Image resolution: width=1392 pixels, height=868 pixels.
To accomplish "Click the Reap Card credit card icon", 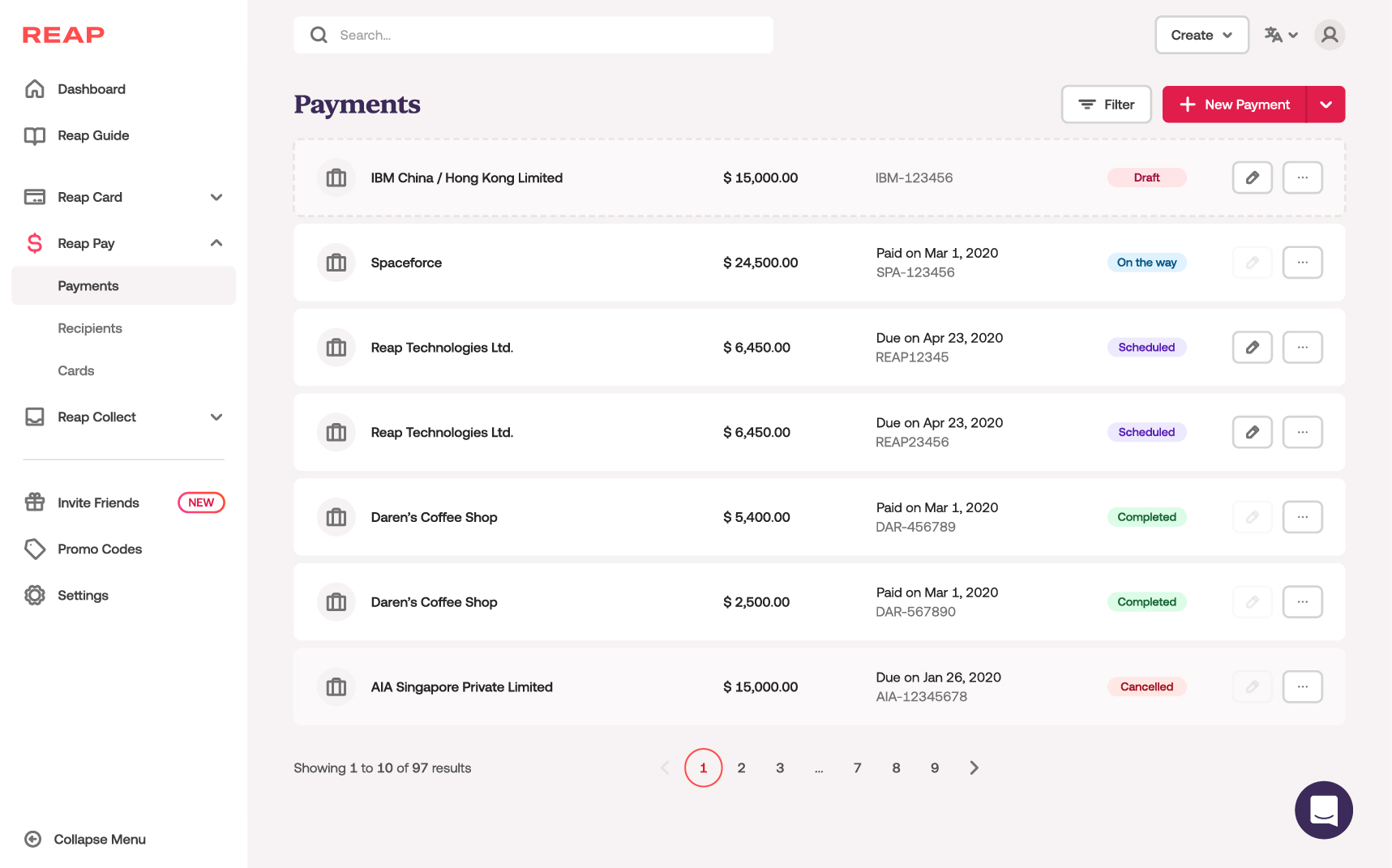I will (x=35, y=197).
